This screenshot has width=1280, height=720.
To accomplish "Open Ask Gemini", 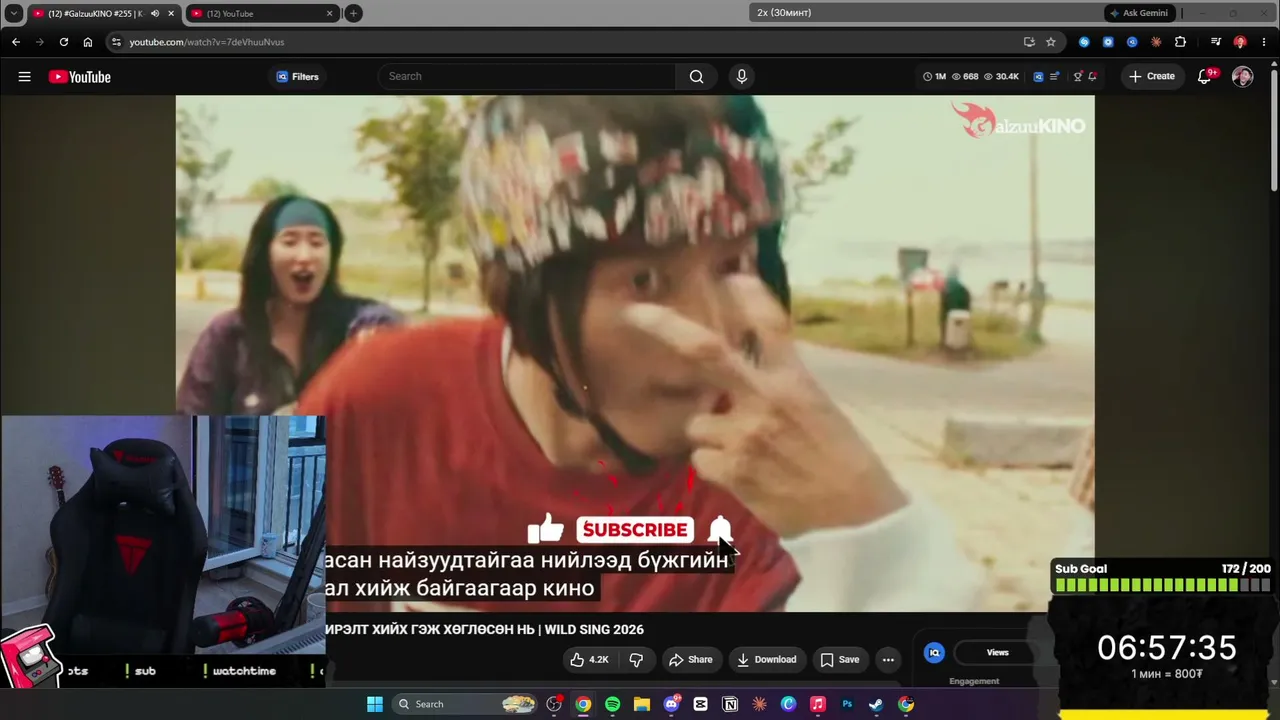I will (1138, 13).
